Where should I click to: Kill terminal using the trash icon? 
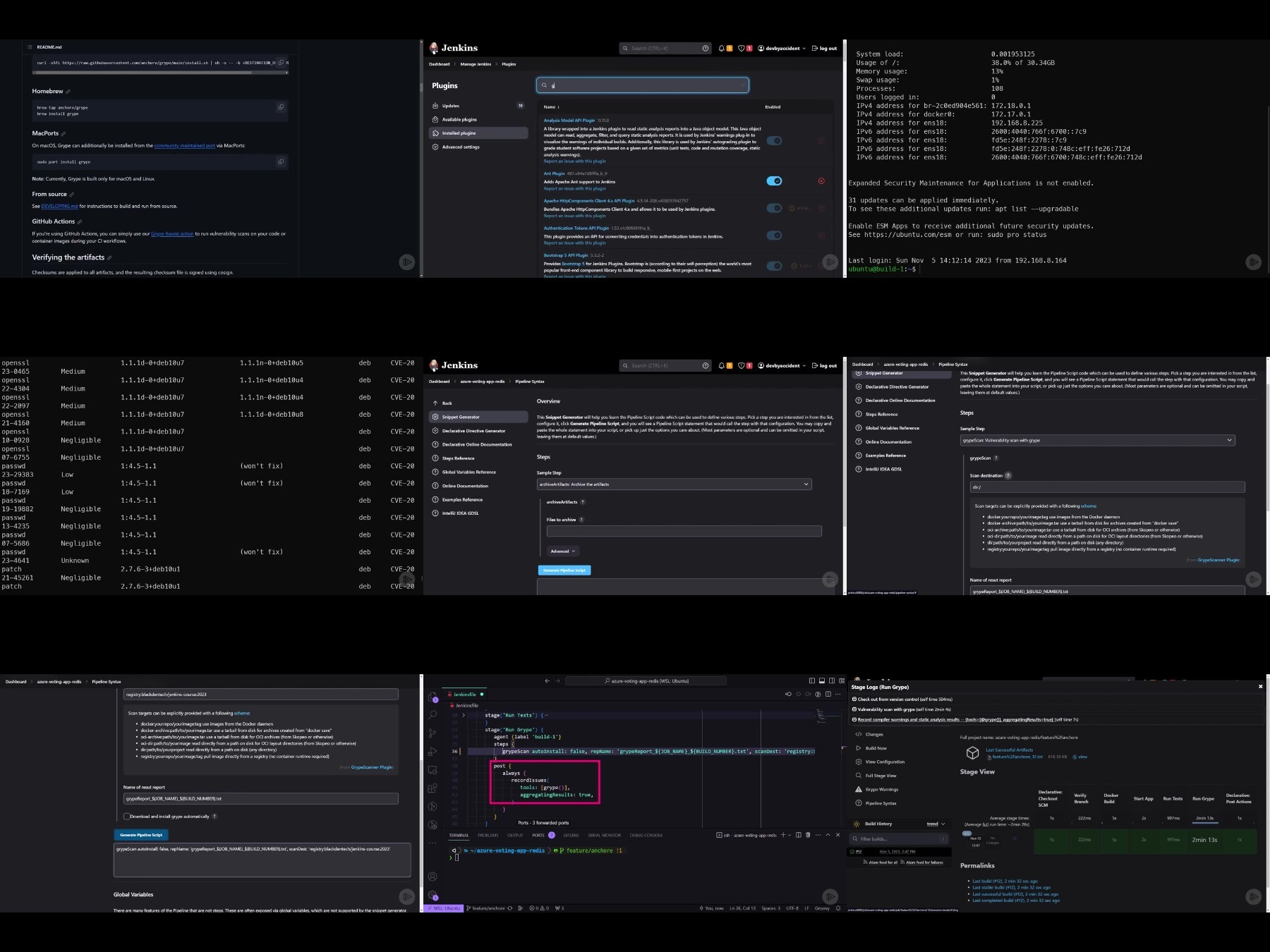pyautogui.click(x=808, y=835)
